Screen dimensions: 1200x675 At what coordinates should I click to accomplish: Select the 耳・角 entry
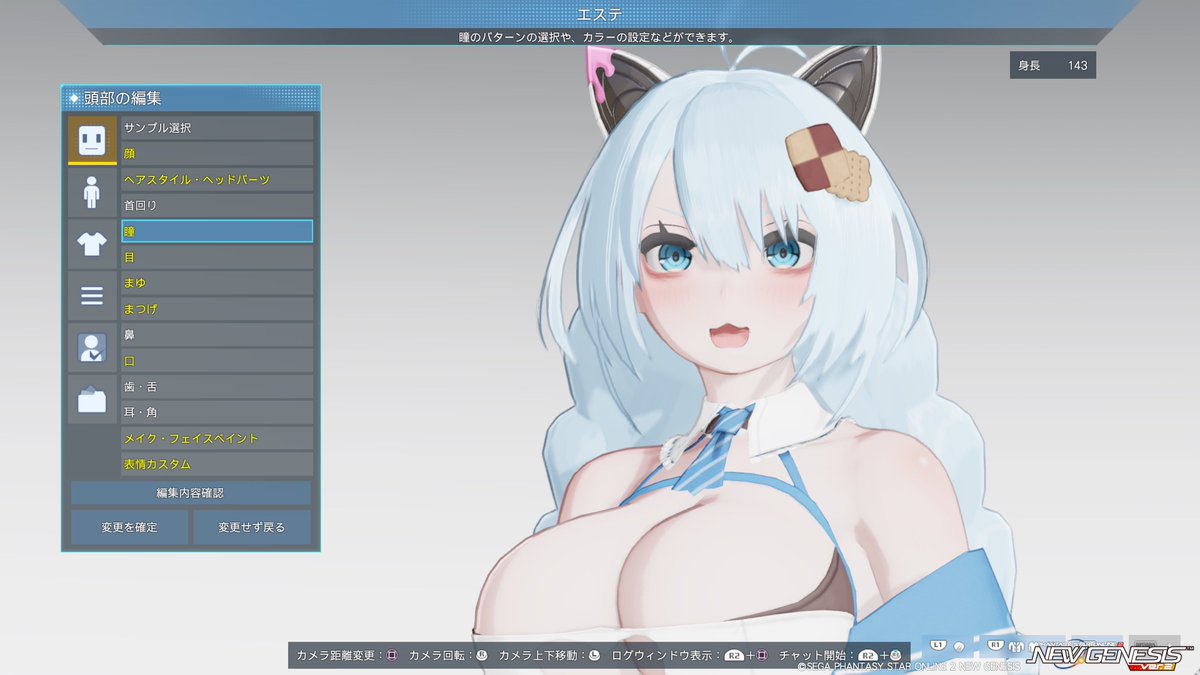(x=217, y=412)
